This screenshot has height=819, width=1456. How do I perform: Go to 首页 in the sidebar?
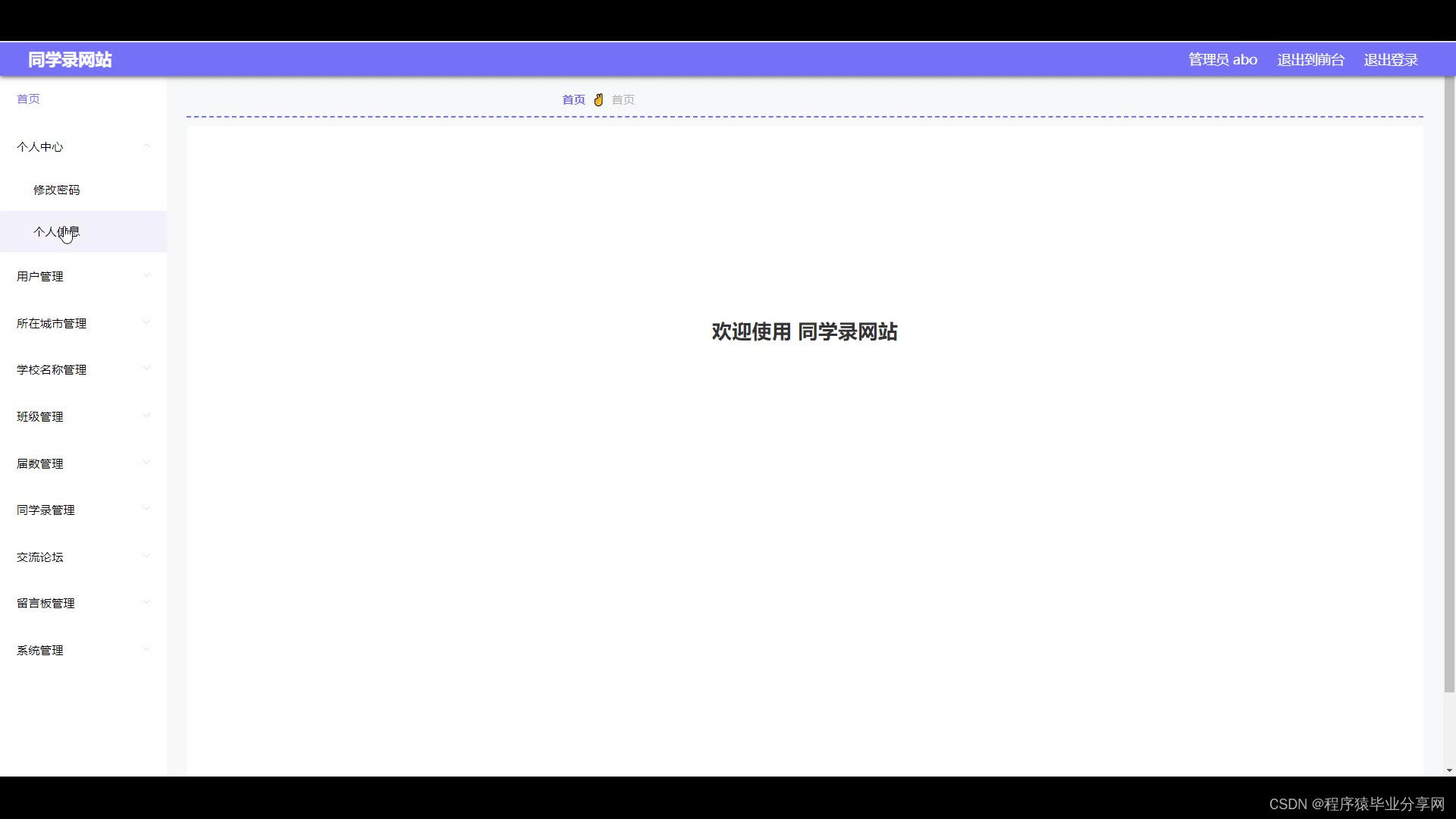click(x=28, y=99)
